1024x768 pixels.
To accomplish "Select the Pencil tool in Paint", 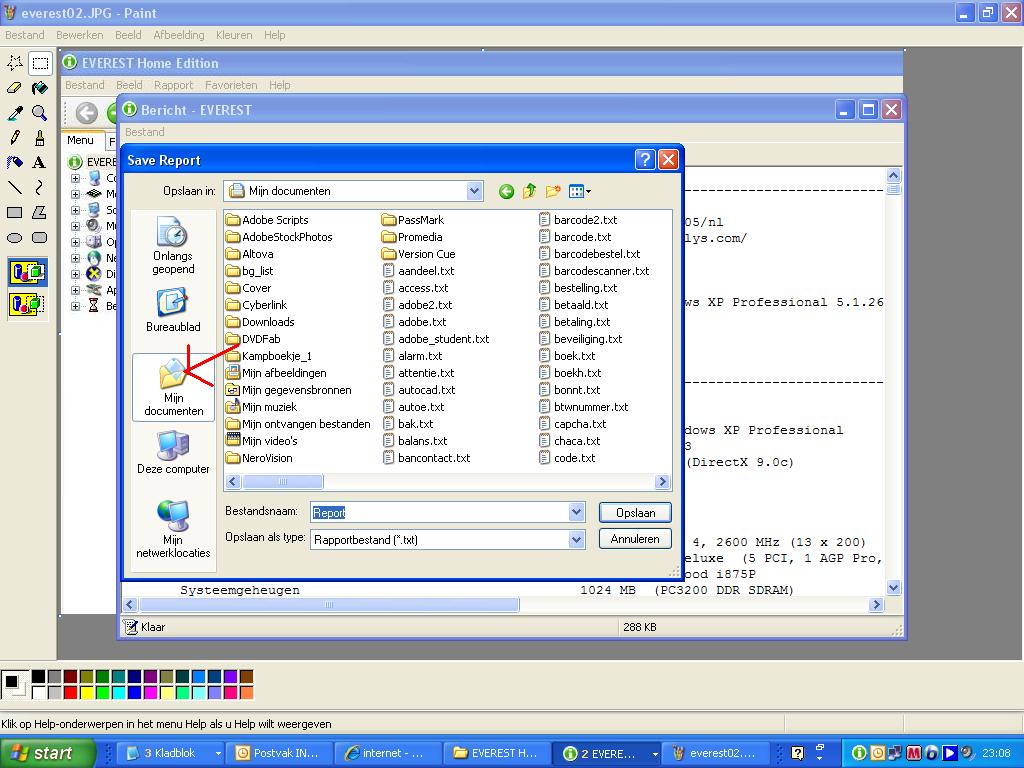I will (15, 138).
